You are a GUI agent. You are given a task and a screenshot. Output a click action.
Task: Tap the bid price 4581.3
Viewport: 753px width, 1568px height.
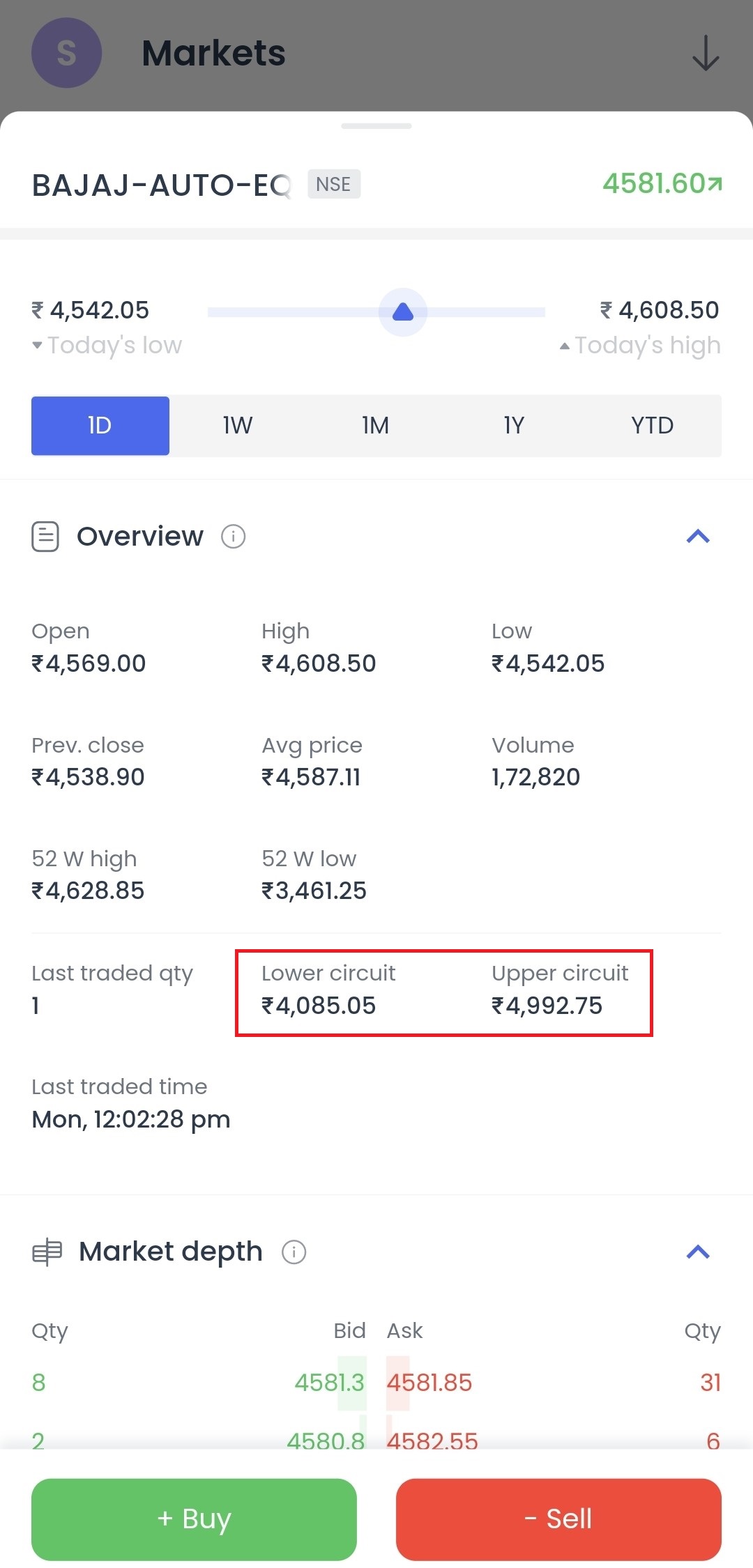click(329, 1383)
